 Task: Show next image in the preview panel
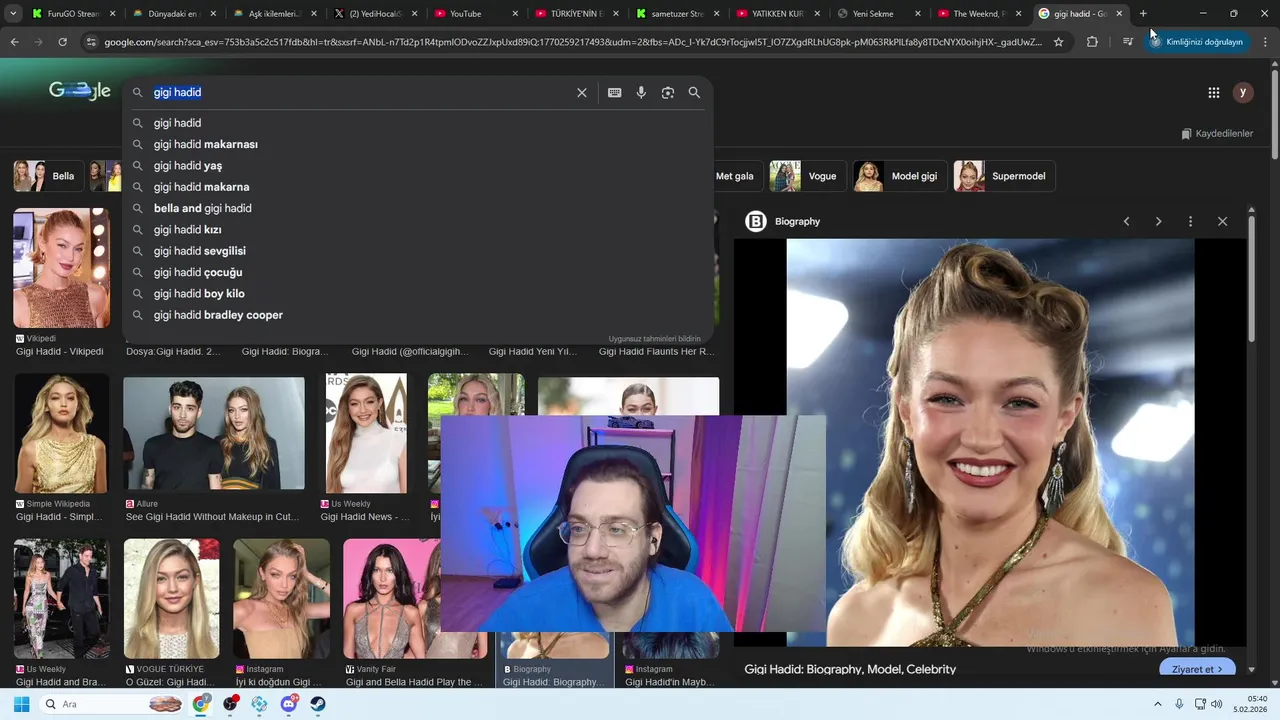pos(1158,221)
